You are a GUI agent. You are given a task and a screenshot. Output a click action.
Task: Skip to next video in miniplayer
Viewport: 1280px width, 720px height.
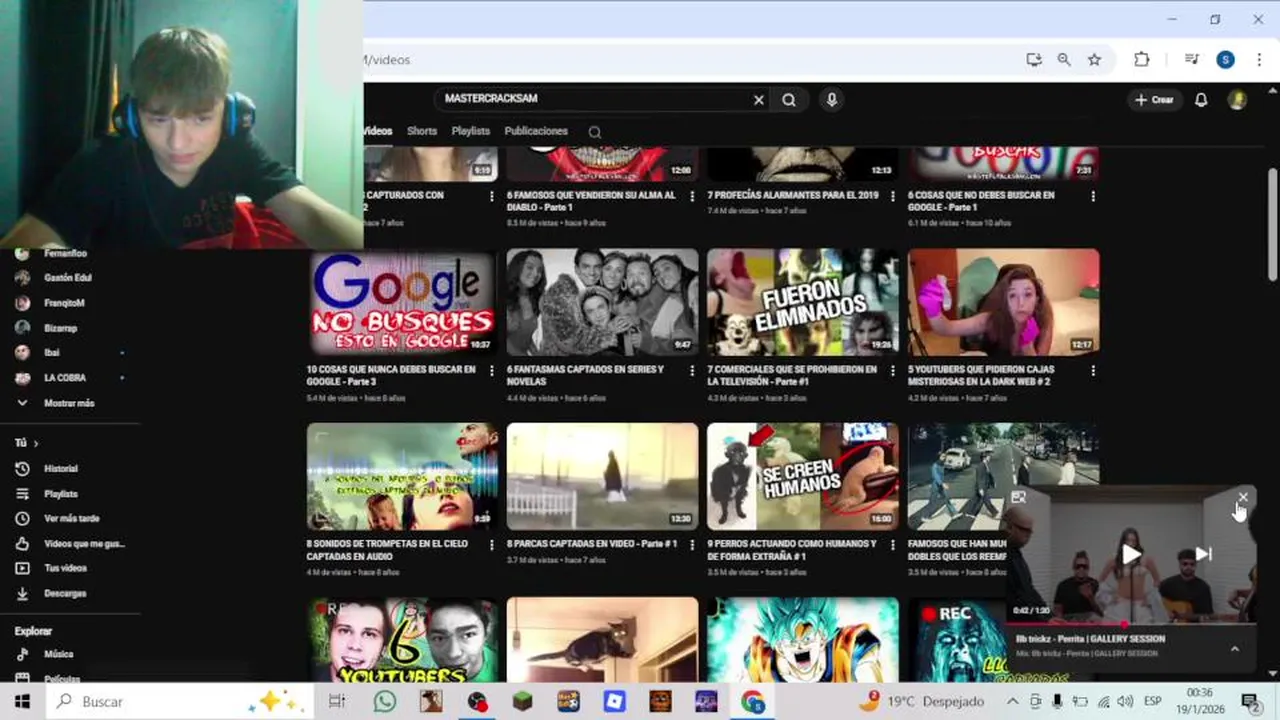tap(1203, 554)
